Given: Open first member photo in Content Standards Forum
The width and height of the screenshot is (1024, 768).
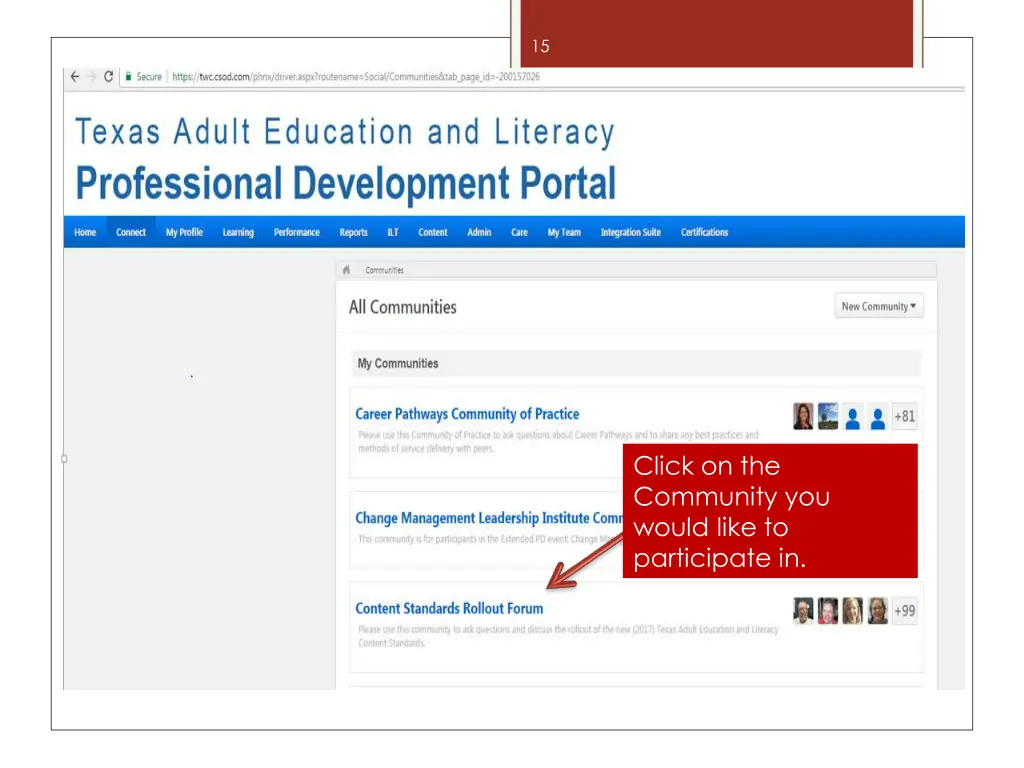Looking at the screenshot, I should click(803, 611).
